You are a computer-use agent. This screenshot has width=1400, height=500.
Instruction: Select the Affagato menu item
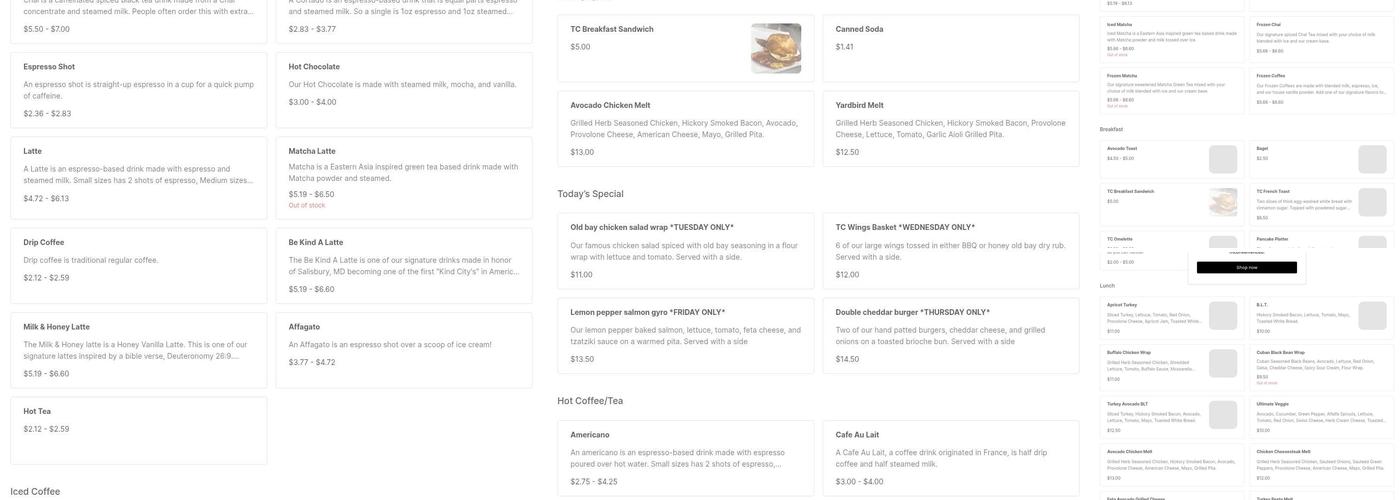pyautogui.click(x=403, y=344)
